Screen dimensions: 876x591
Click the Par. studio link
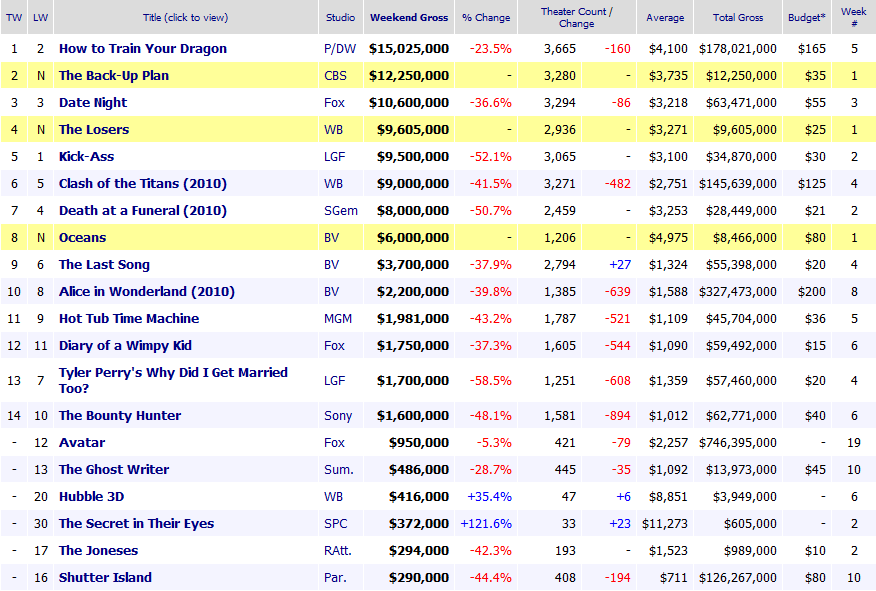click(x=335, y=578)
